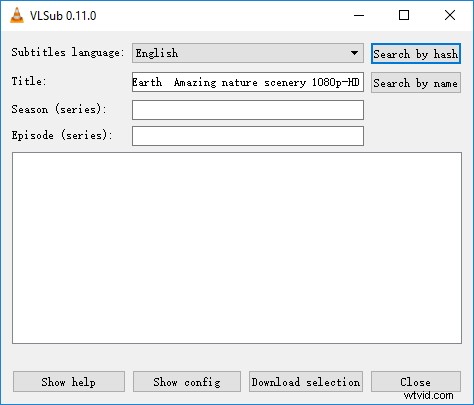Open the Subtitles language combo box showing English
The image size is (474, 405).
pos(248,53)
